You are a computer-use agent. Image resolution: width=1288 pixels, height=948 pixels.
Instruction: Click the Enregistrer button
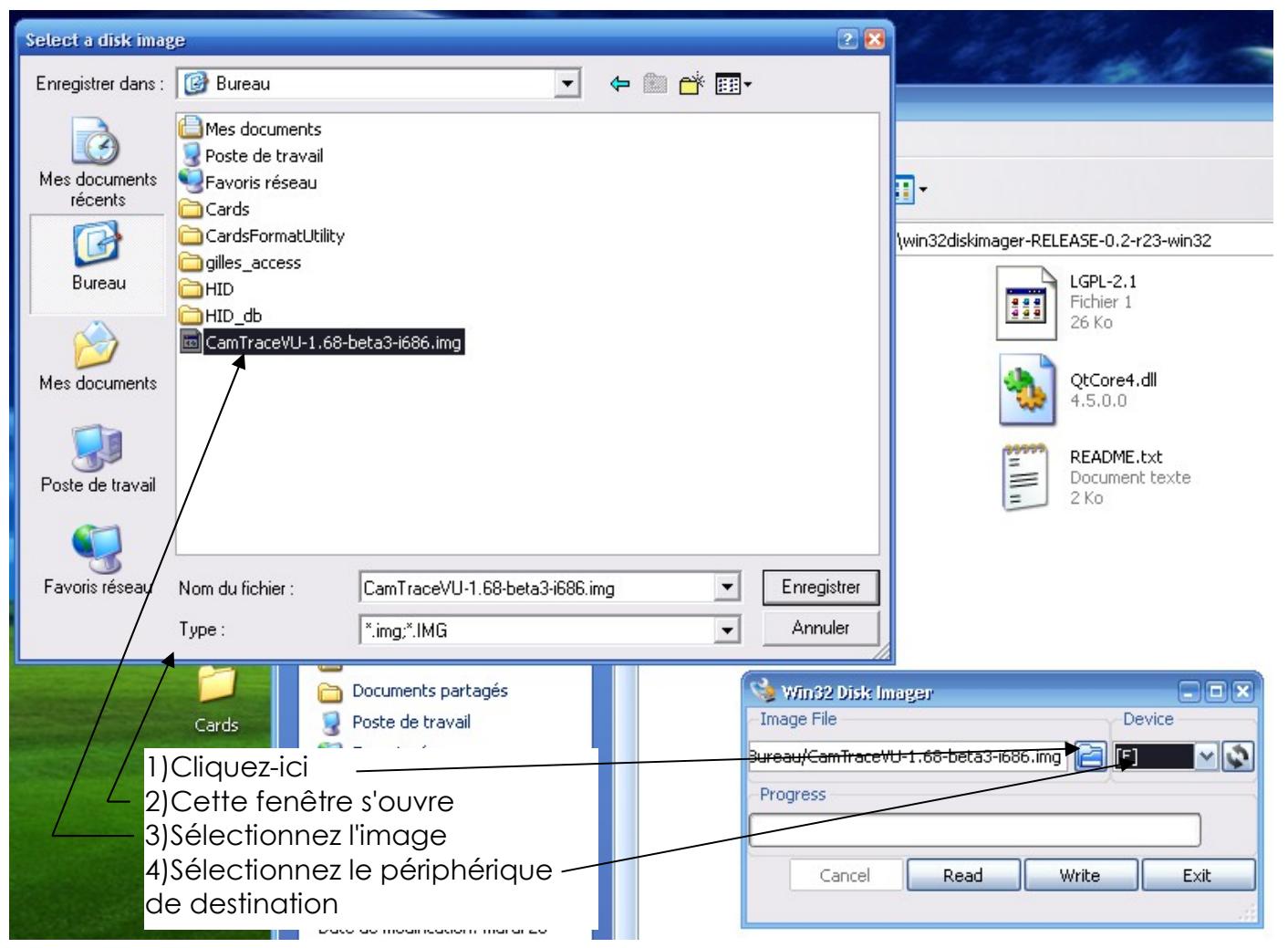click(820, 588)
